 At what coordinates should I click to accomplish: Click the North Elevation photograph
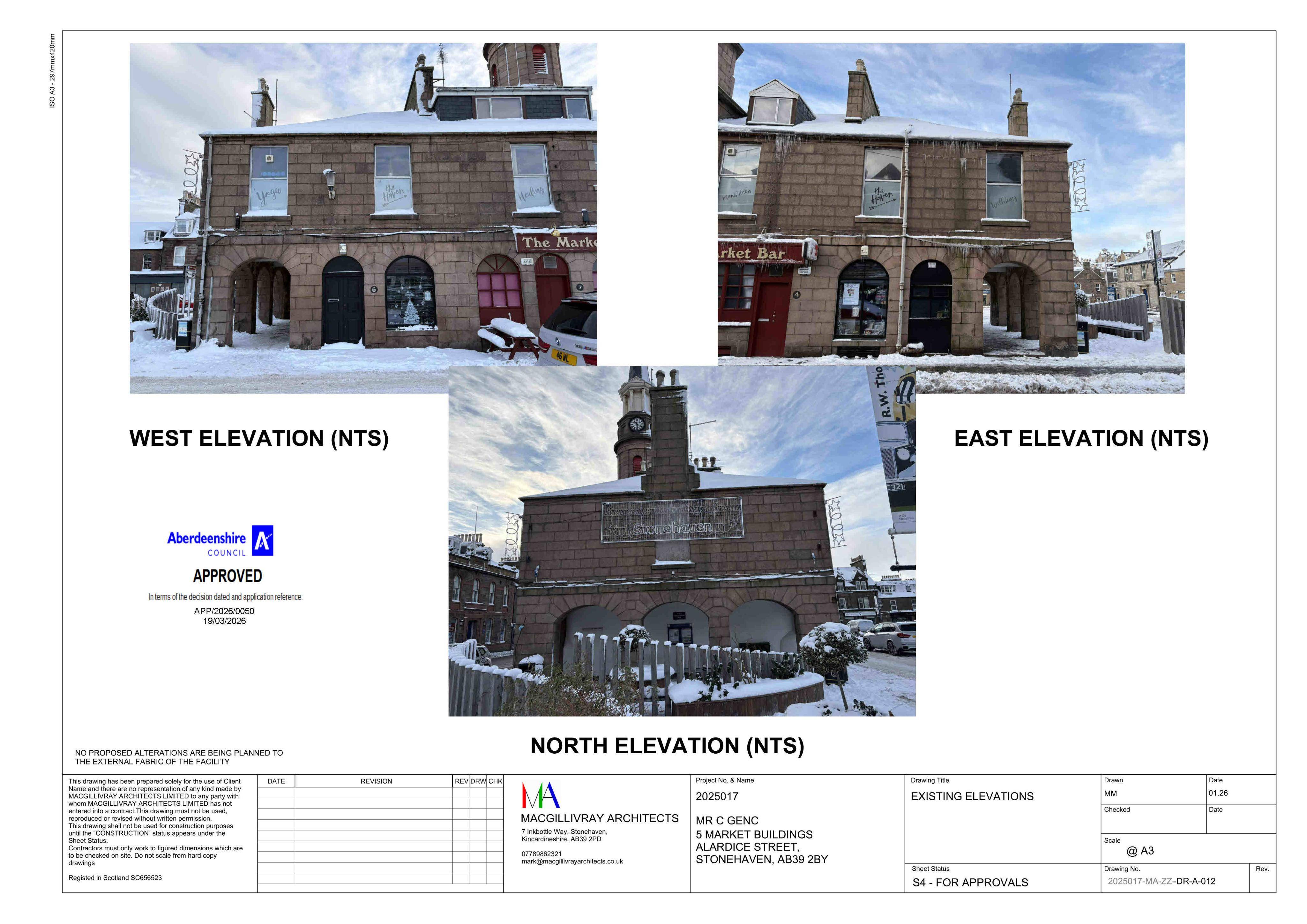pyautogui.click(x=682, y=541)
